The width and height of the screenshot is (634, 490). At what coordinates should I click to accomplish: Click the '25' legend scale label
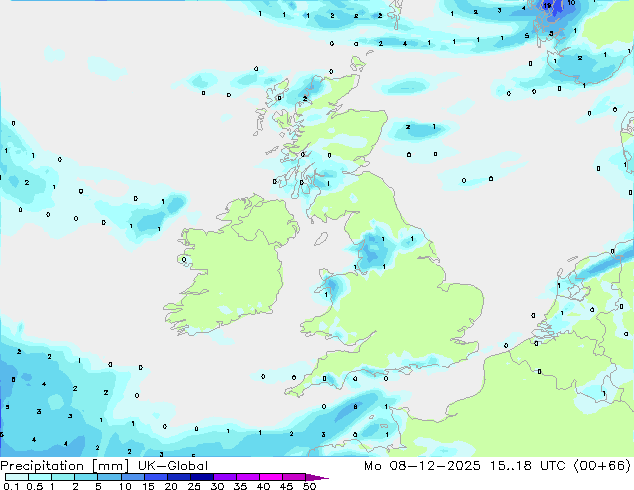coord(194,486)
